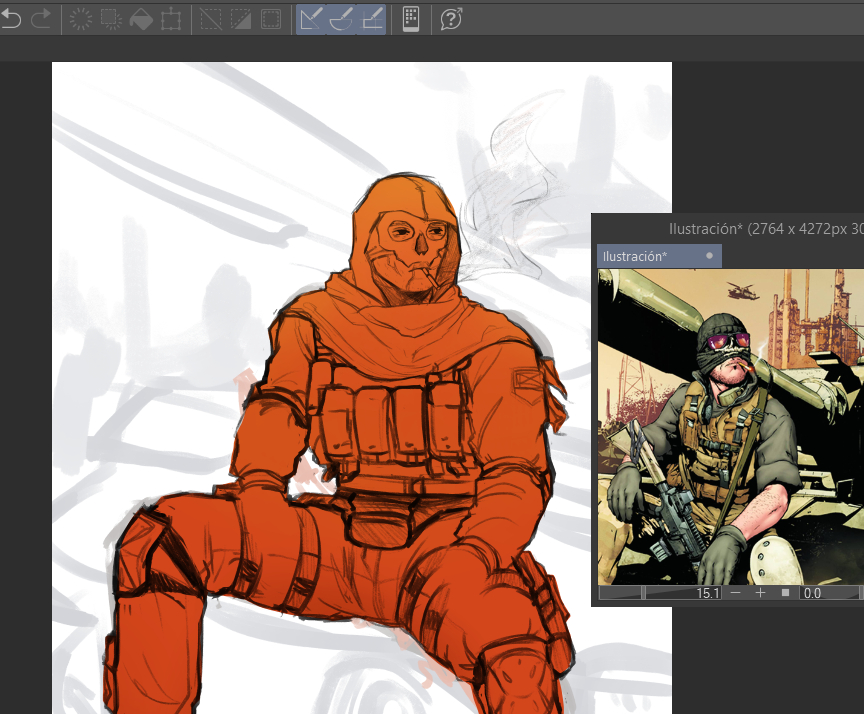
Task: Click the Invert Selected Area icon
Action: tap(241, 18)
